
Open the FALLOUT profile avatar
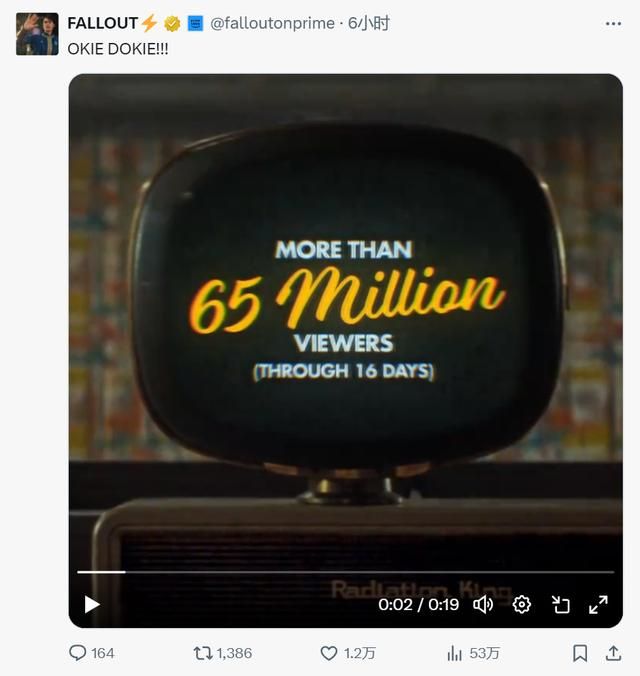[37, 34]
